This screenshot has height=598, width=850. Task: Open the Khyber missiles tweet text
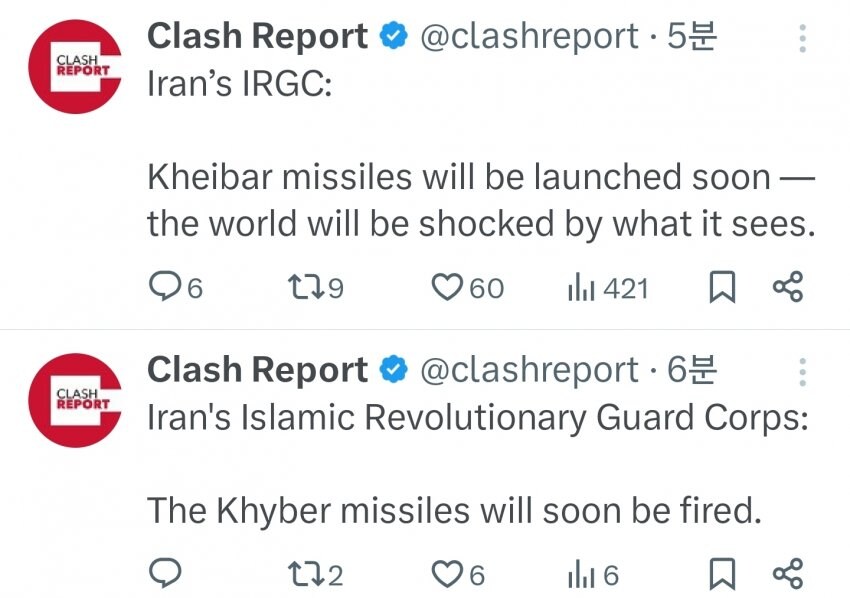(x=454, y=511)
